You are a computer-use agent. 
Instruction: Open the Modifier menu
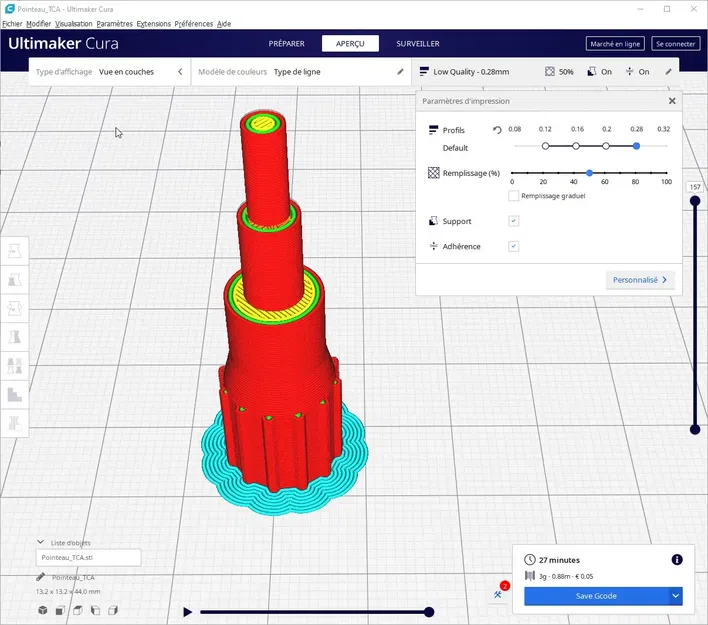tap(38, 23)
